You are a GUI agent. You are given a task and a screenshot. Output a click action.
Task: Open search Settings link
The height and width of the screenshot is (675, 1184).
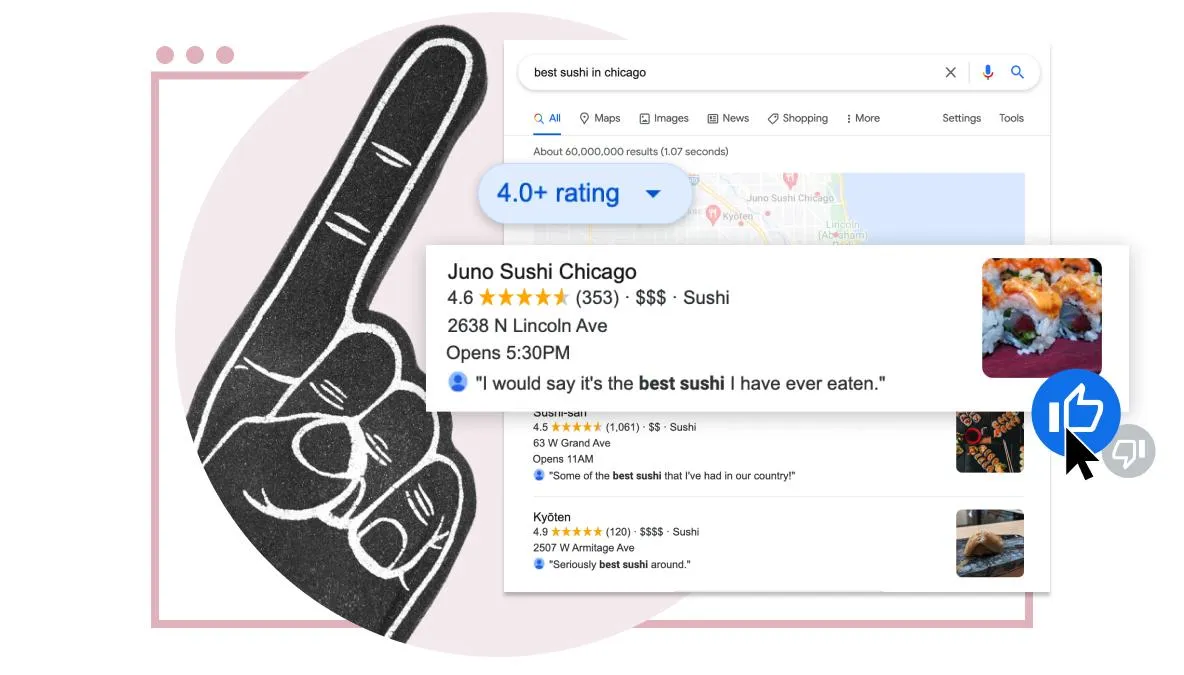pos(961,119)
